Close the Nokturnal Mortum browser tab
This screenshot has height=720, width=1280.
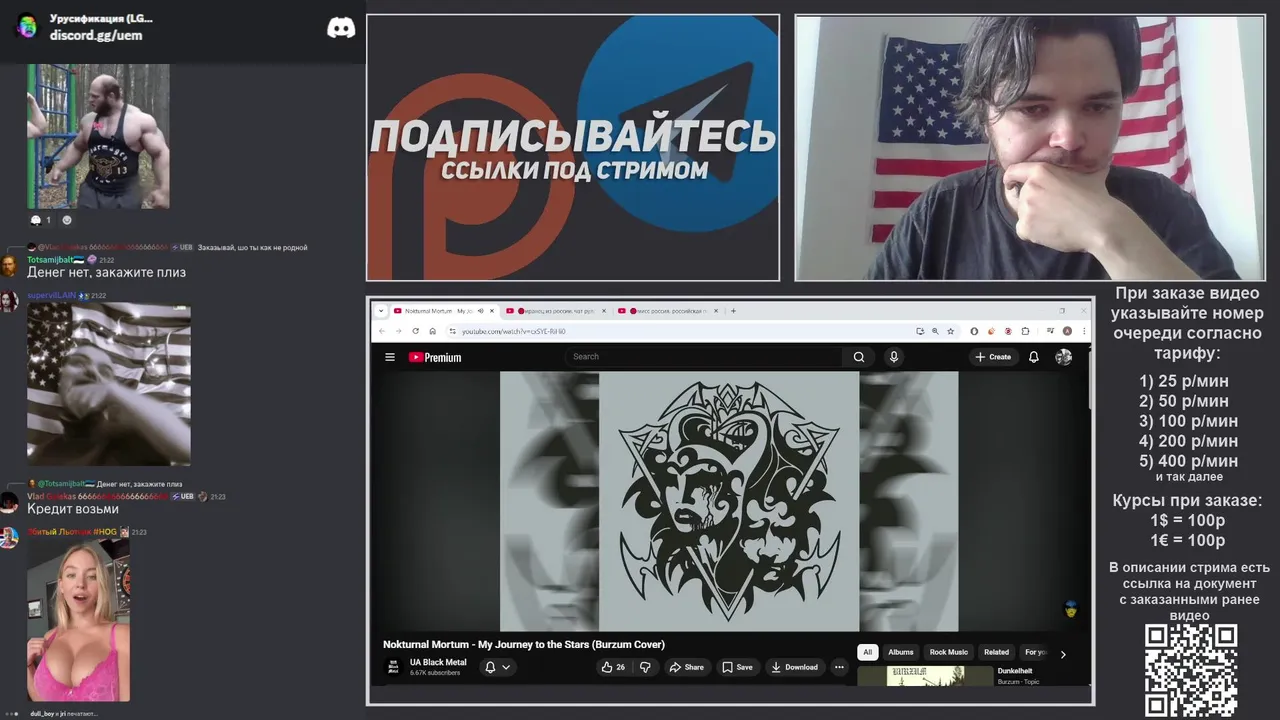coord(491,311)
